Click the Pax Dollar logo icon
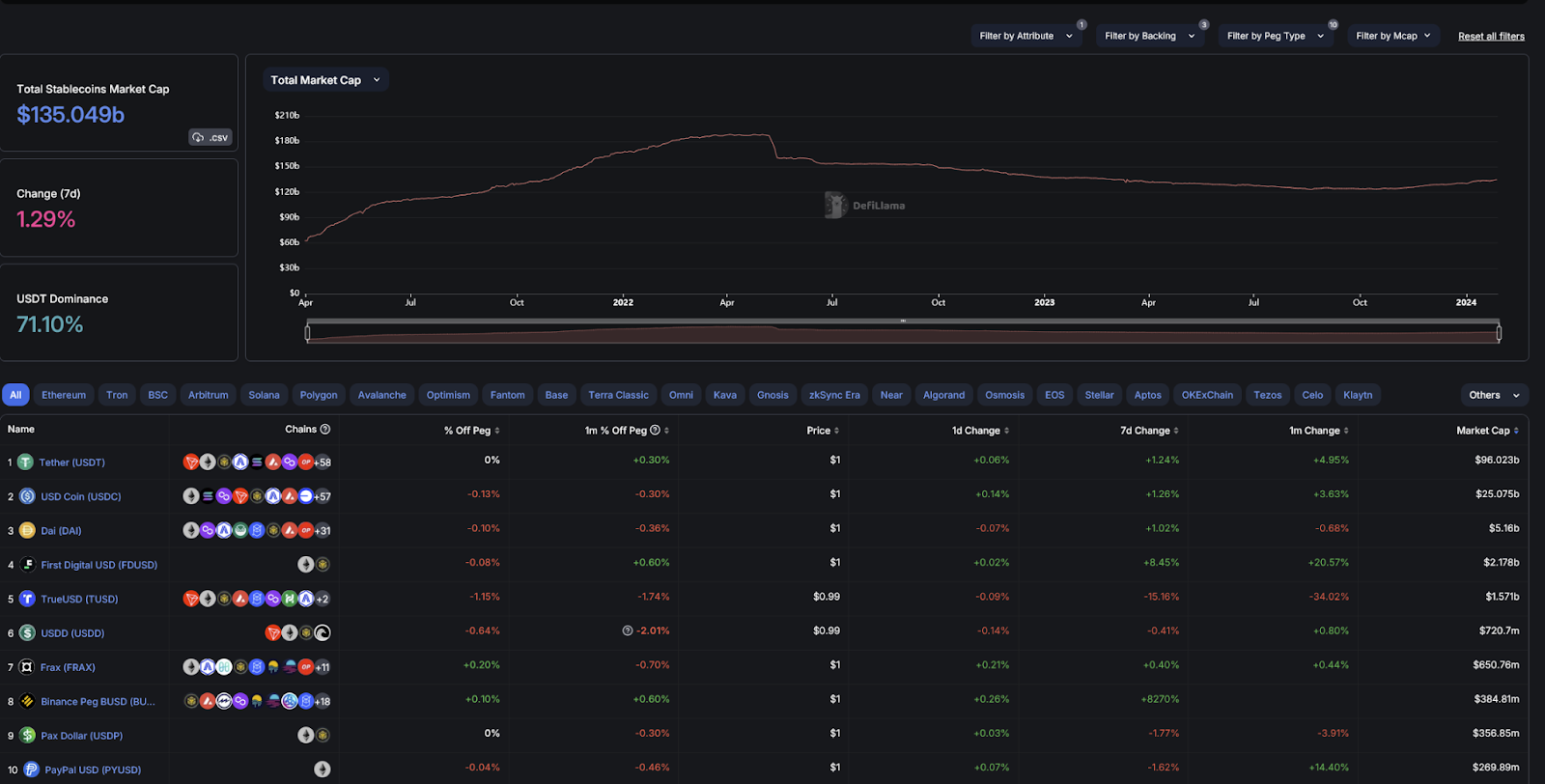 pos(27,736)
